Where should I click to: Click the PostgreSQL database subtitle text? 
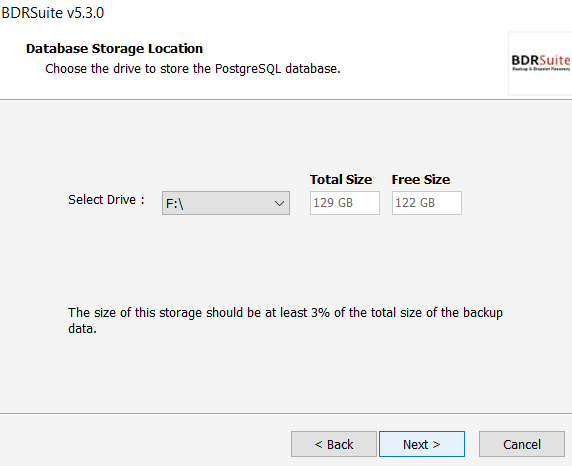point(193,69)
